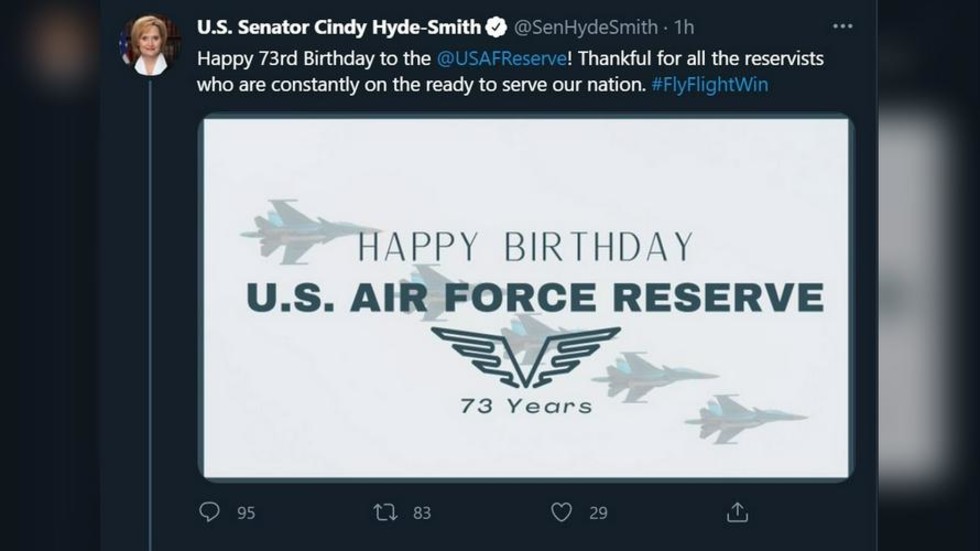
Task: Open the @SenHydeSmith handle link
Action: pyautogui.click(x=586, y=27)
